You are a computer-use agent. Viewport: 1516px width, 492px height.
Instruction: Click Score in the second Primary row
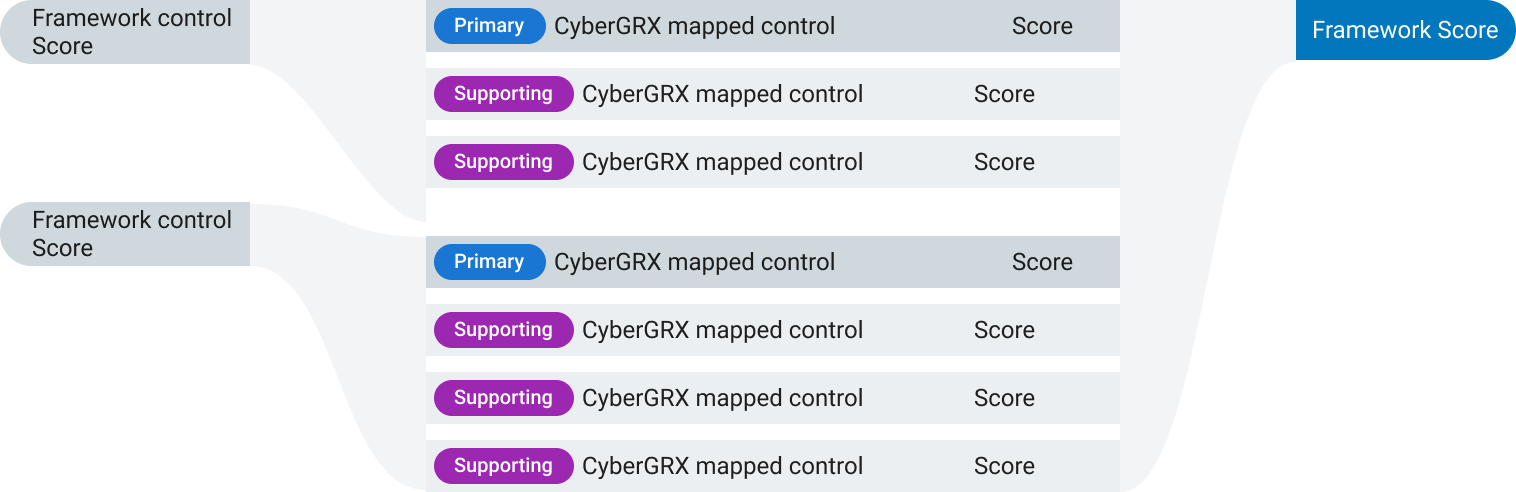pos(1042,262)
